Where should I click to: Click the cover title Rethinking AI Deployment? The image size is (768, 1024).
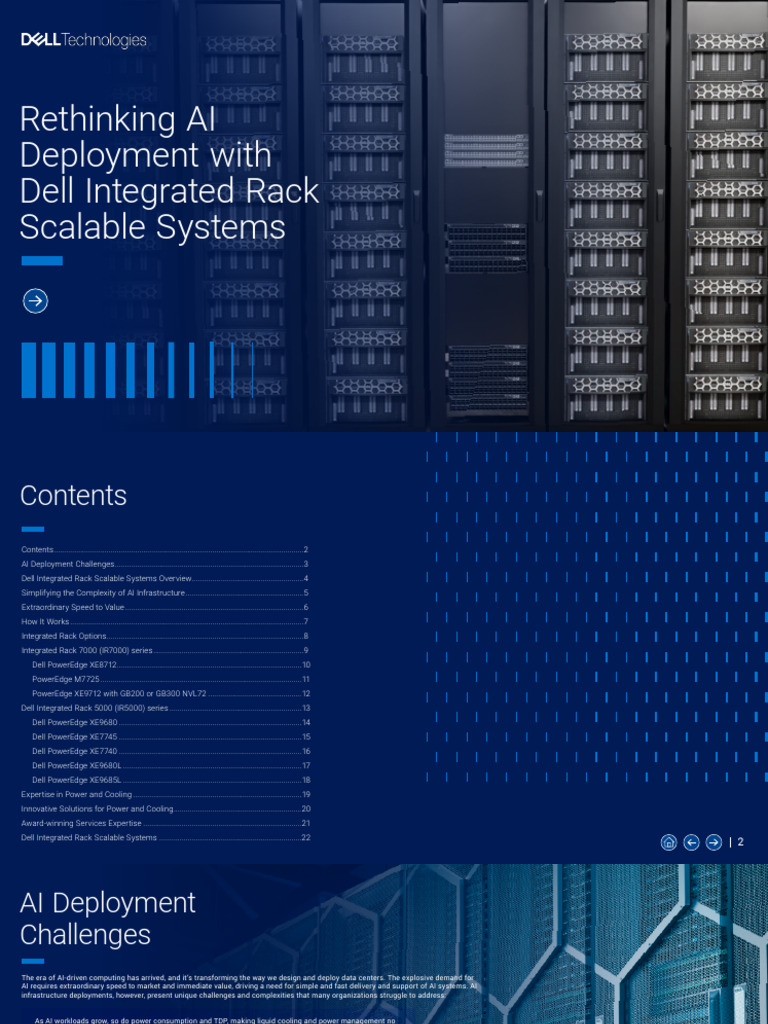pos(169,173)
